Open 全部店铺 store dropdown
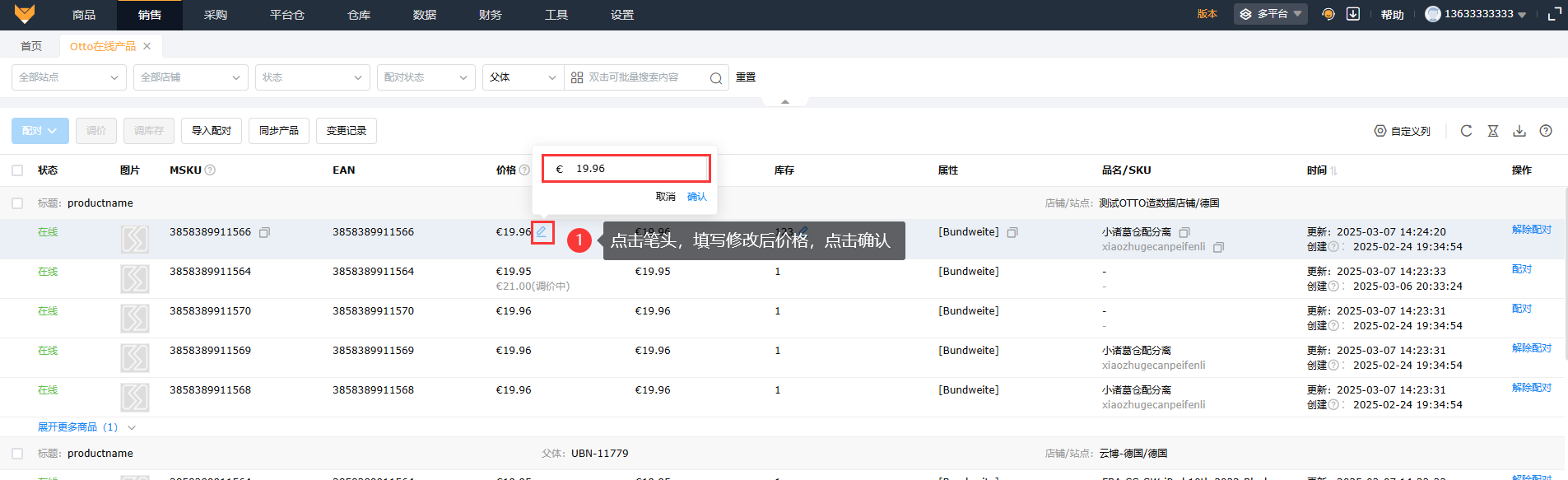This screenshot has height=480, width=1568. (x=191, y=77)
